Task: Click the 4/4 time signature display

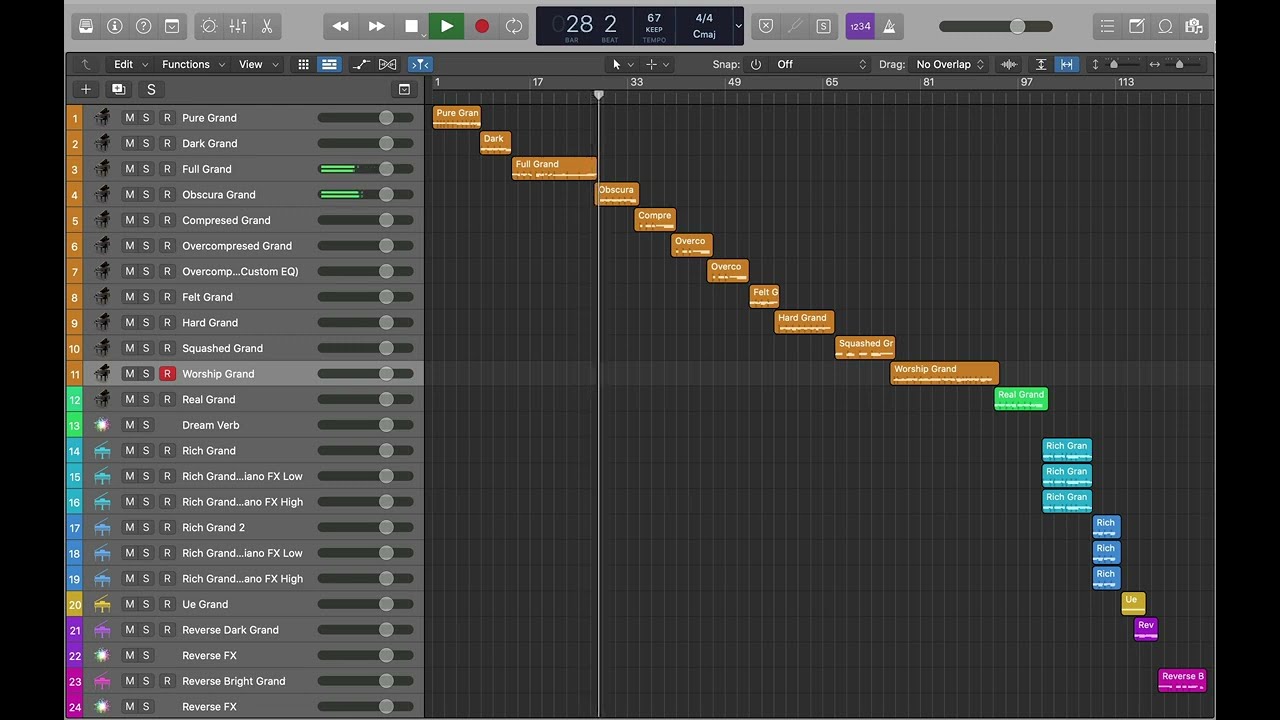Action: pos(704,18)
